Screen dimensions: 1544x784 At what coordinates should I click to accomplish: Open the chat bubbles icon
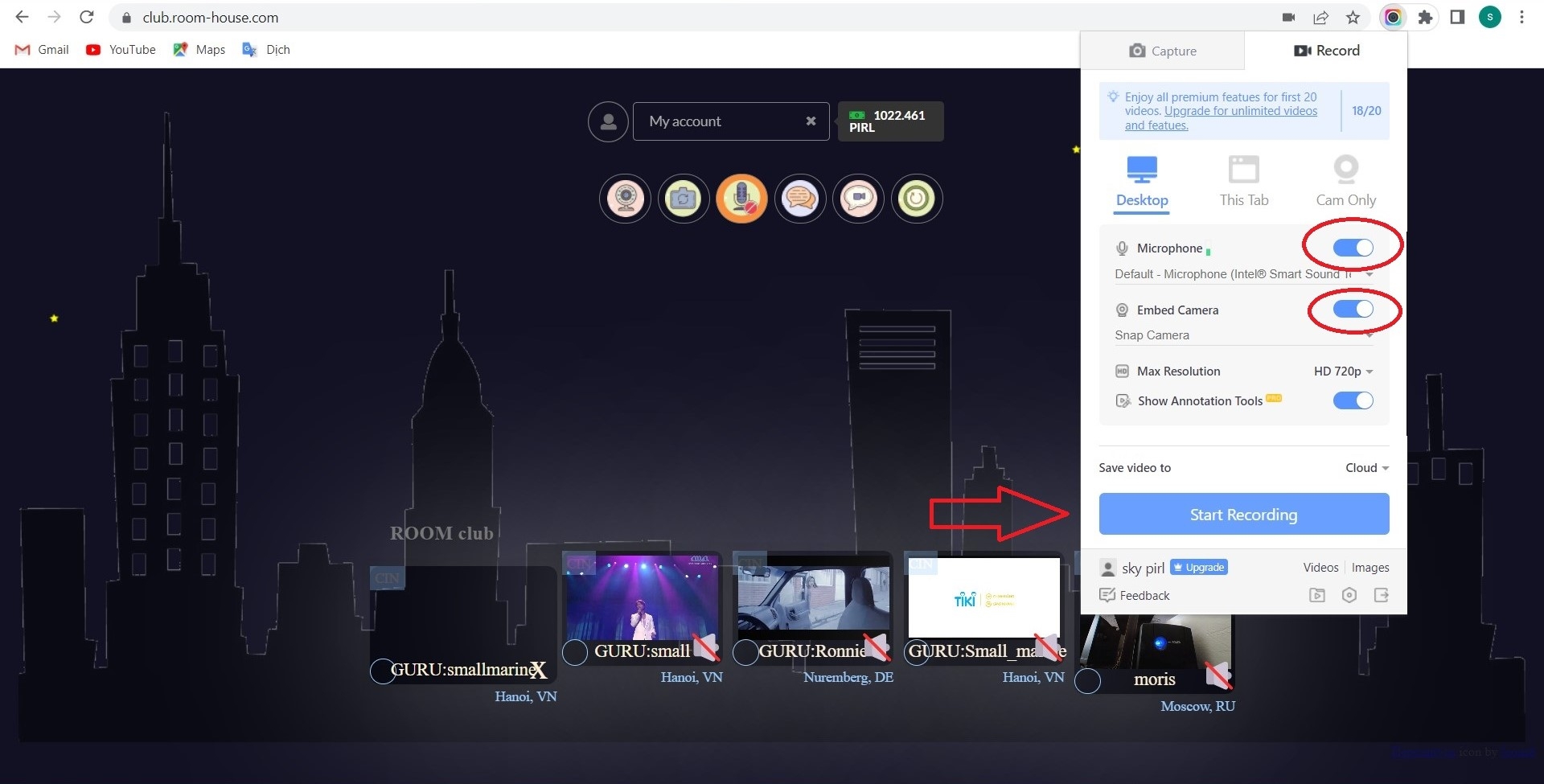(x=800, y=198)
